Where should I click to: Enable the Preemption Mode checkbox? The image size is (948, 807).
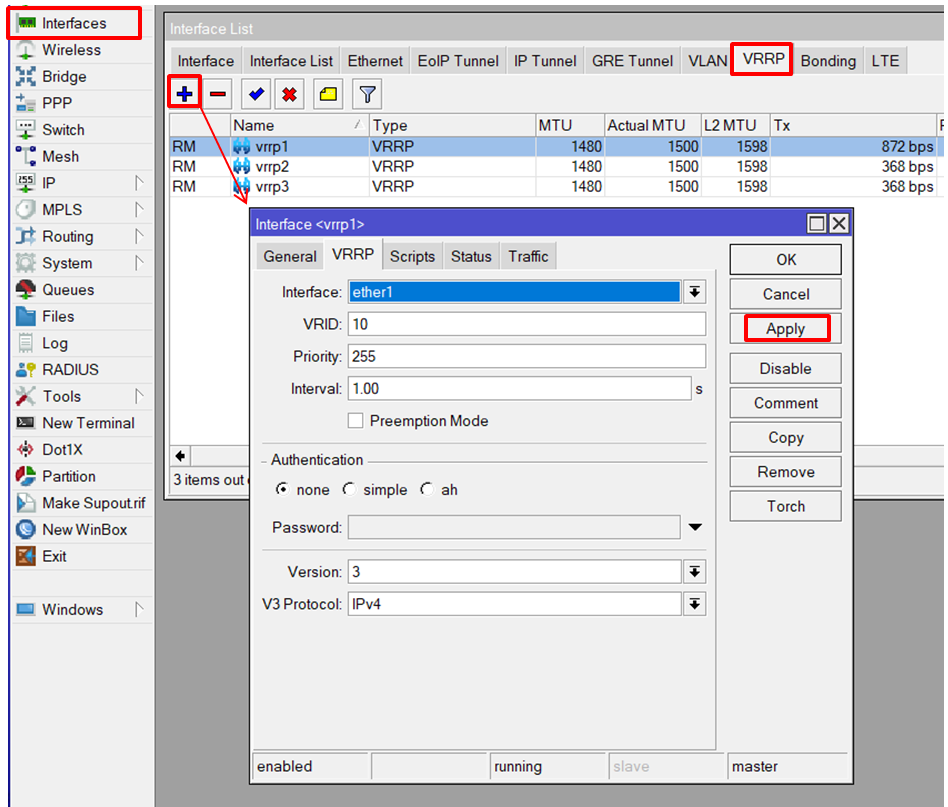pos(355,421)
